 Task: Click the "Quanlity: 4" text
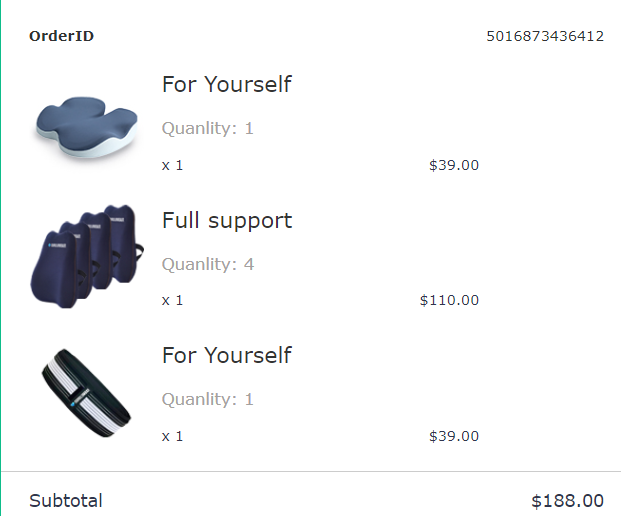click(x=207, y=264)
